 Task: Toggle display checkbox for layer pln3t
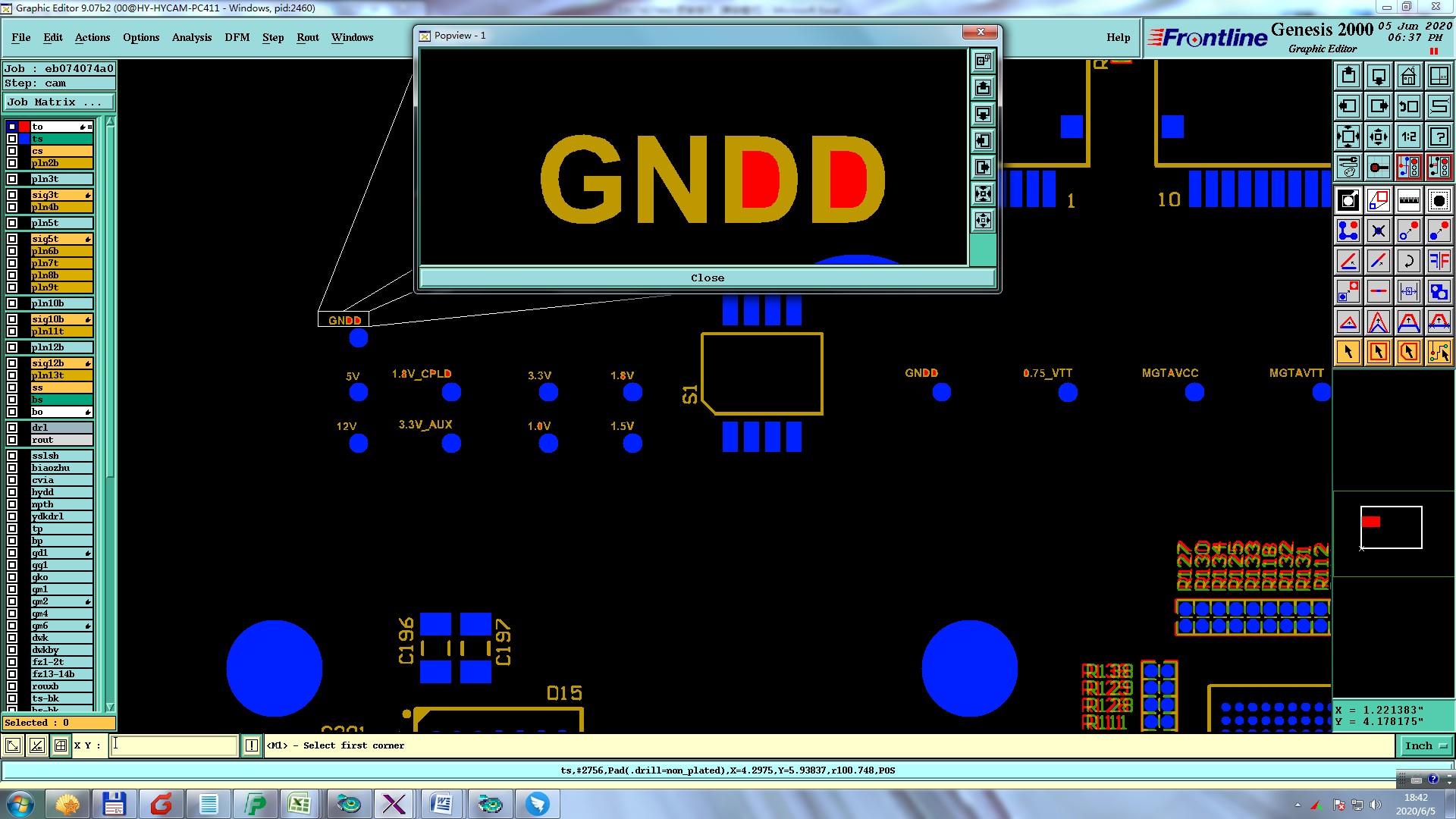click(12, 179)
